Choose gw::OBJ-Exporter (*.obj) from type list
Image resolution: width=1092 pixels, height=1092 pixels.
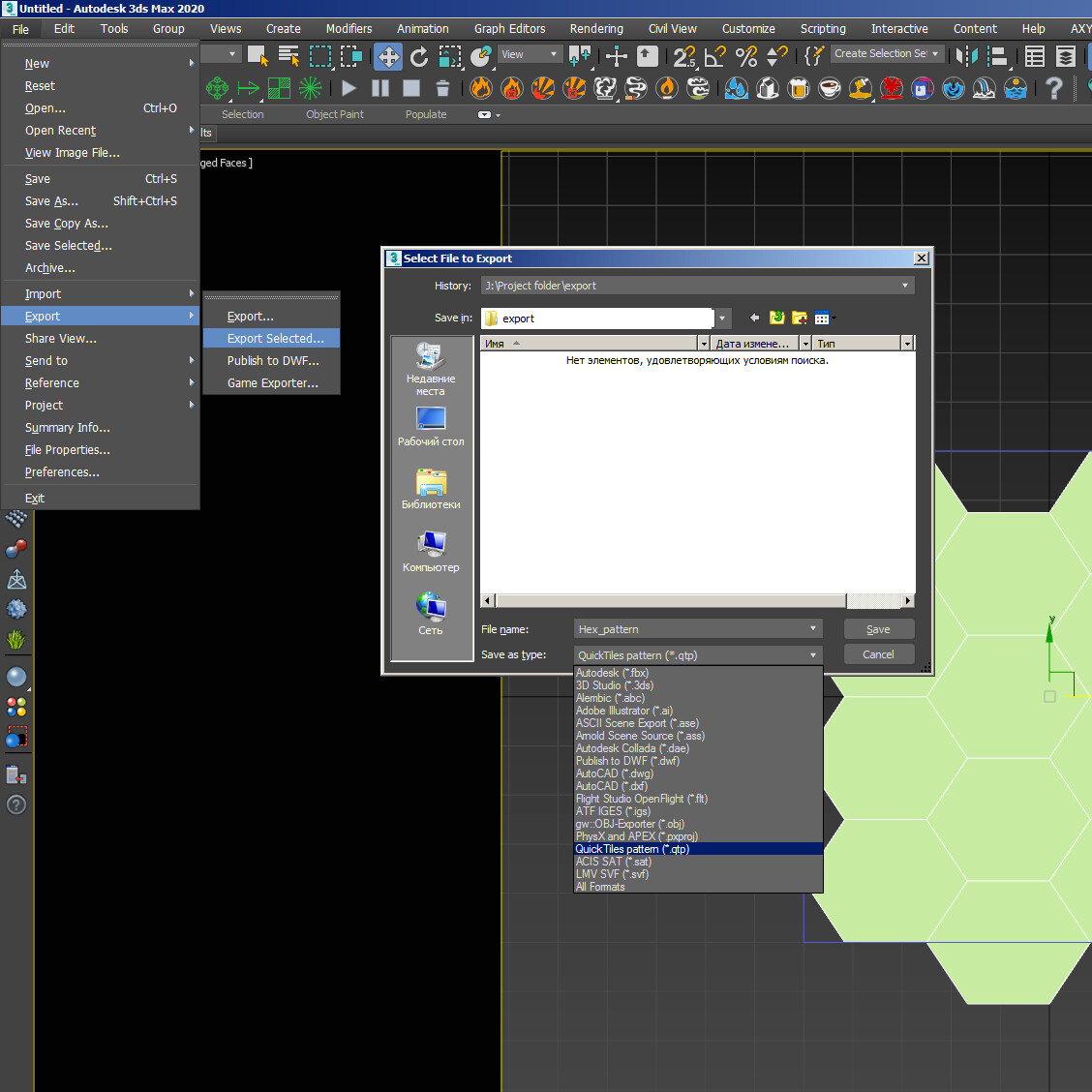[629, 824]
